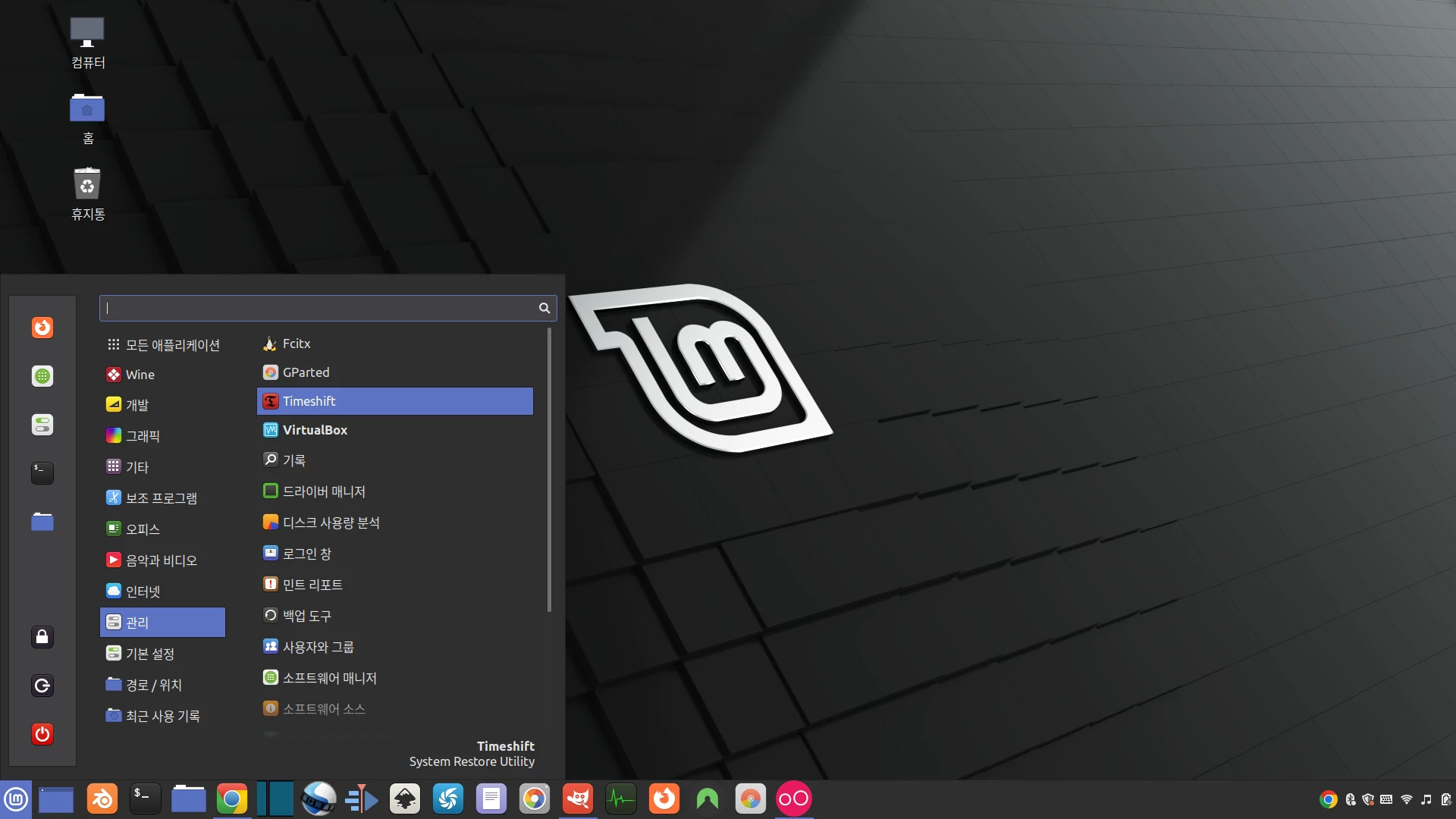
Task: Open 디스크 사용량 분석 from the list
Action: [395, 522]
